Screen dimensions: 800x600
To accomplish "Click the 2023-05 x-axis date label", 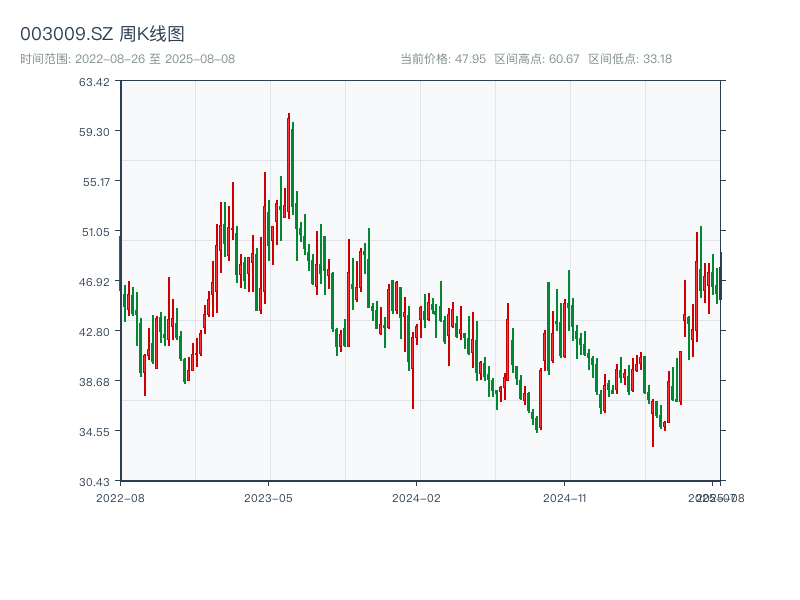I will [268, 497].
